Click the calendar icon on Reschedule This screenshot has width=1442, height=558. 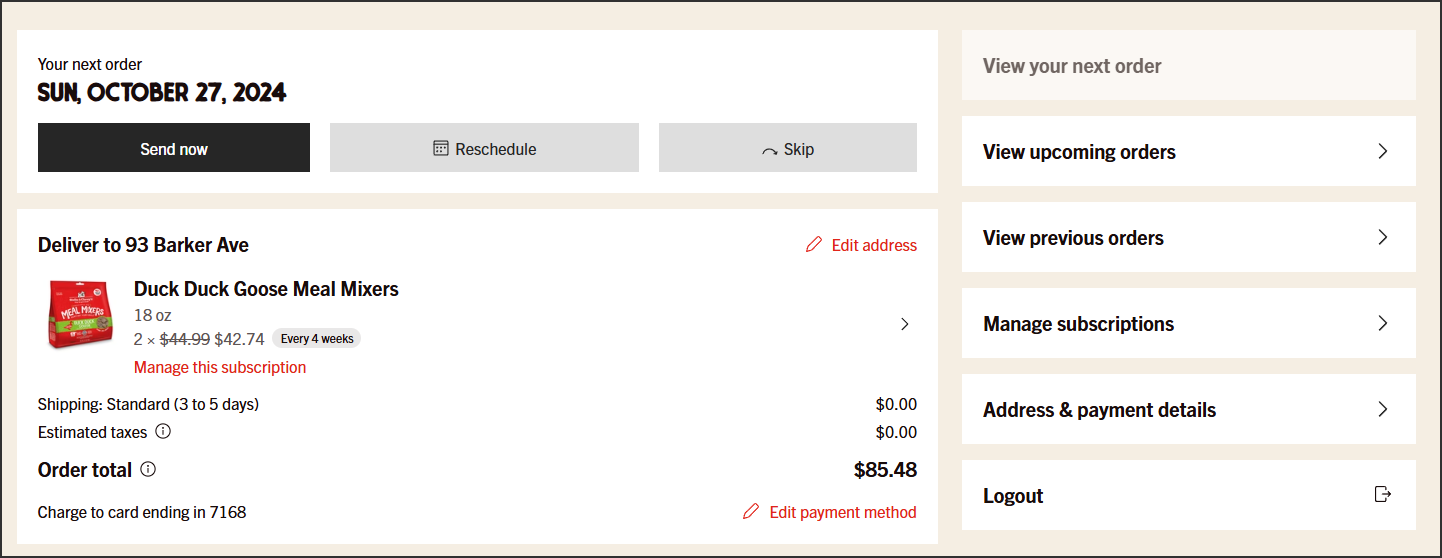tap(441, 149)
